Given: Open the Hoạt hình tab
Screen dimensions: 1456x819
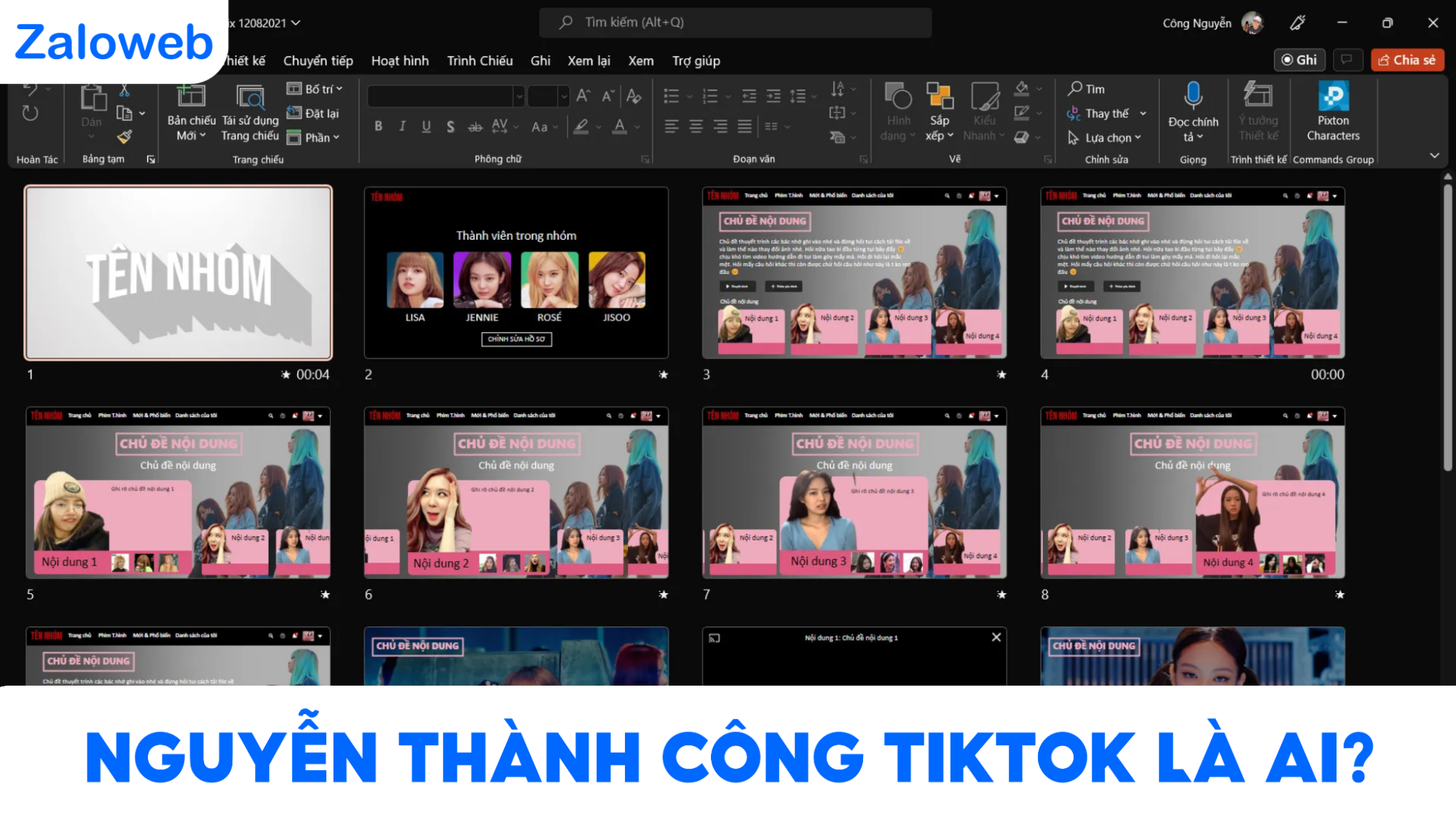Looking at the screenshot, I should pyautogui.click(x=400, y=60).
